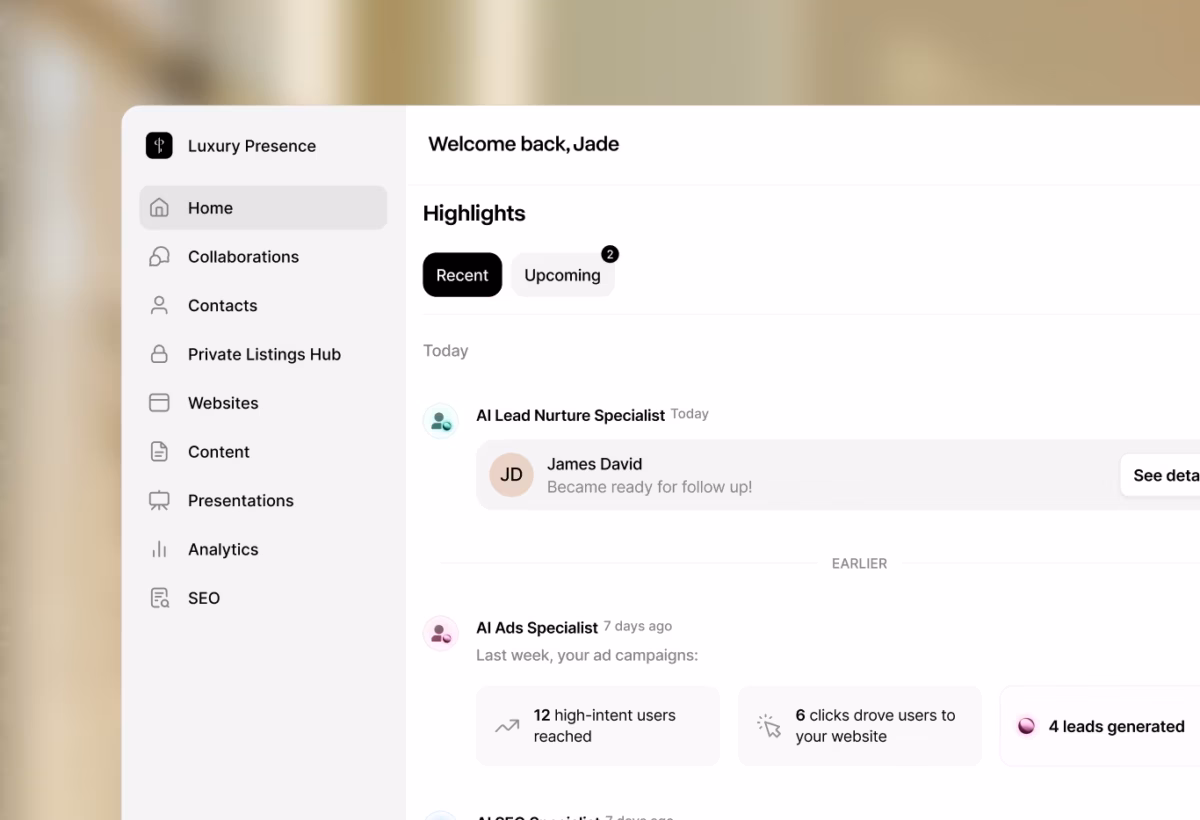Image resolution: width=1200 pixels, height=820 pixels.
Task: Click the Websites browser window icon
Action: pyautogui.click(x=159, y=403)
